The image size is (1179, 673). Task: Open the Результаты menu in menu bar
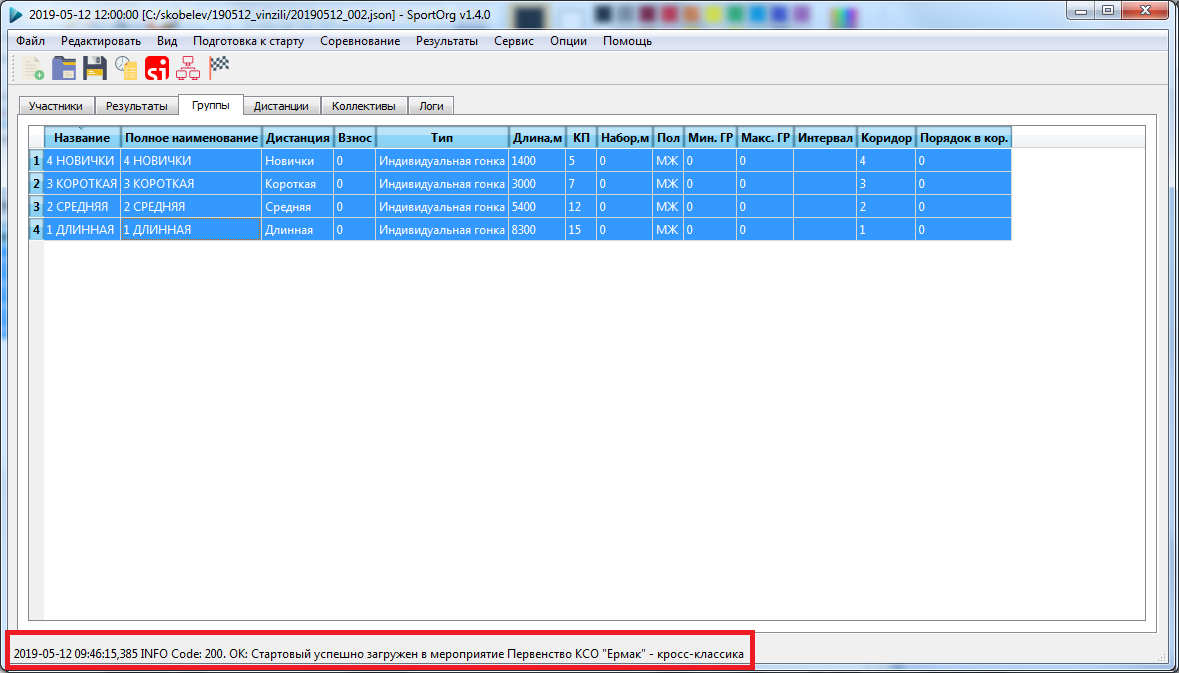[x=447, y=41]
